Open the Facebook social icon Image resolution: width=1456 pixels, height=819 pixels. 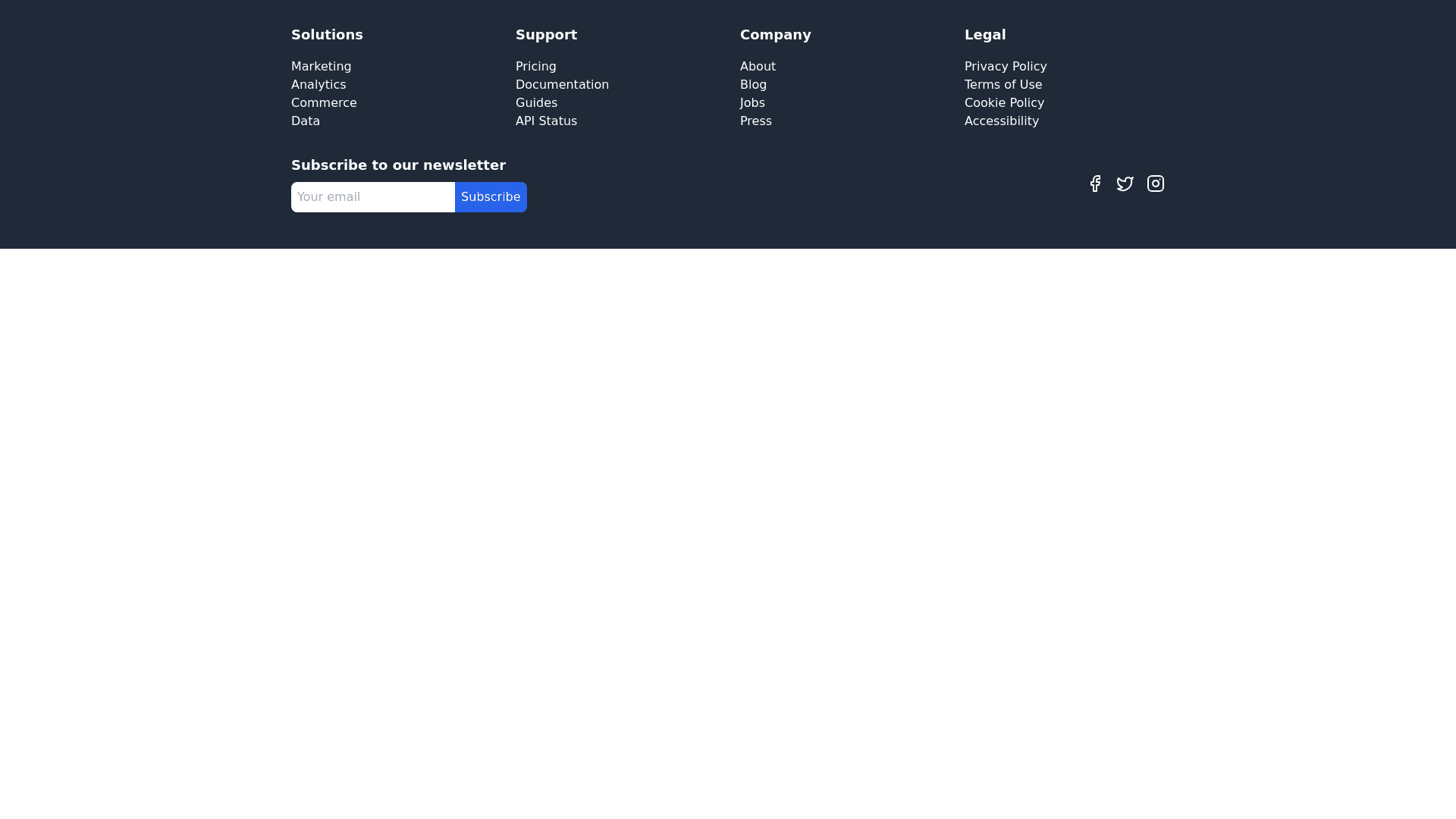point(1095,184)
